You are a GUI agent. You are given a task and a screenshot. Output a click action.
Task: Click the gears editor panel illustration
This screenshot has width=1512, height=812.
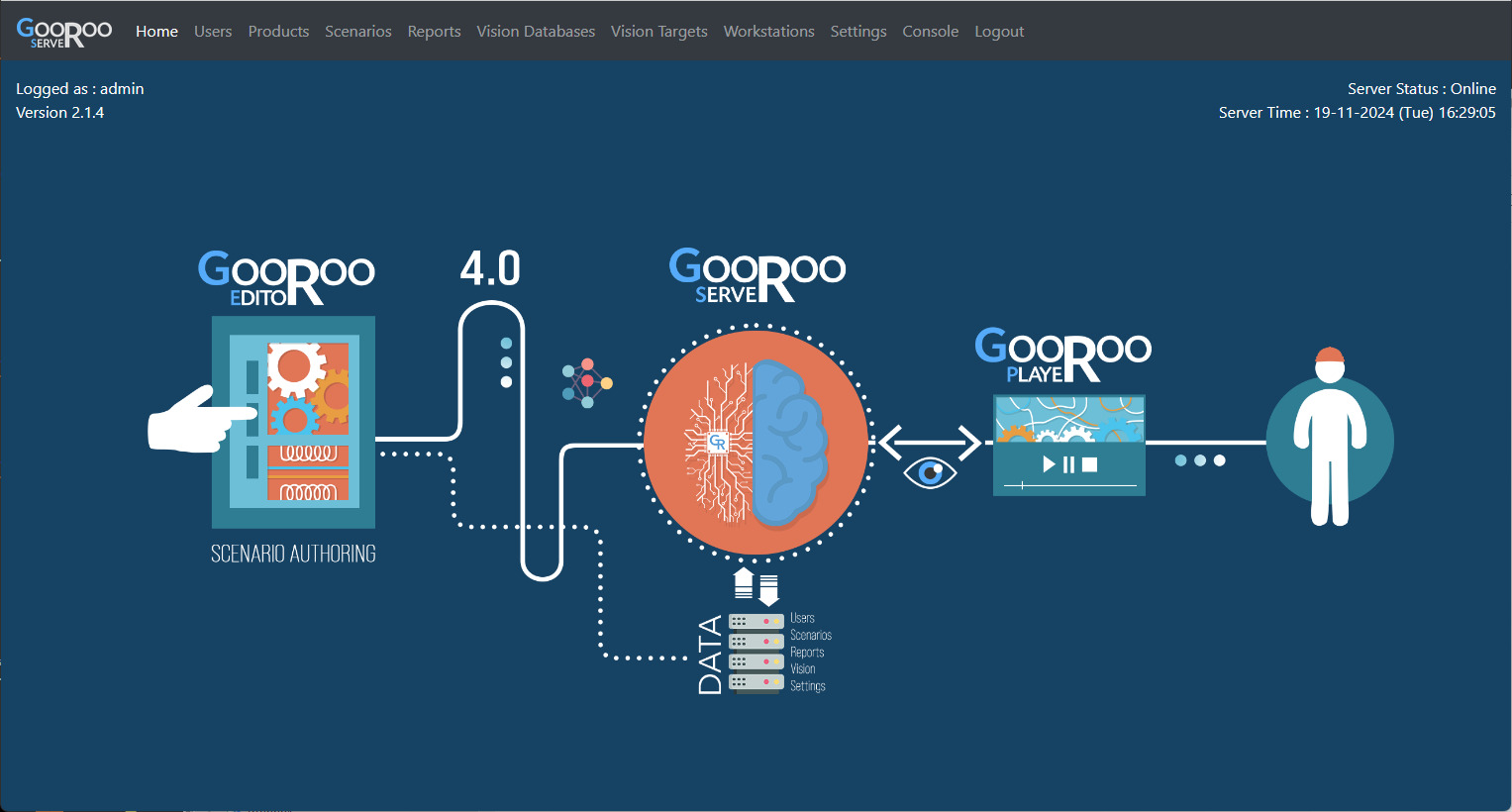tap(293, 422)
